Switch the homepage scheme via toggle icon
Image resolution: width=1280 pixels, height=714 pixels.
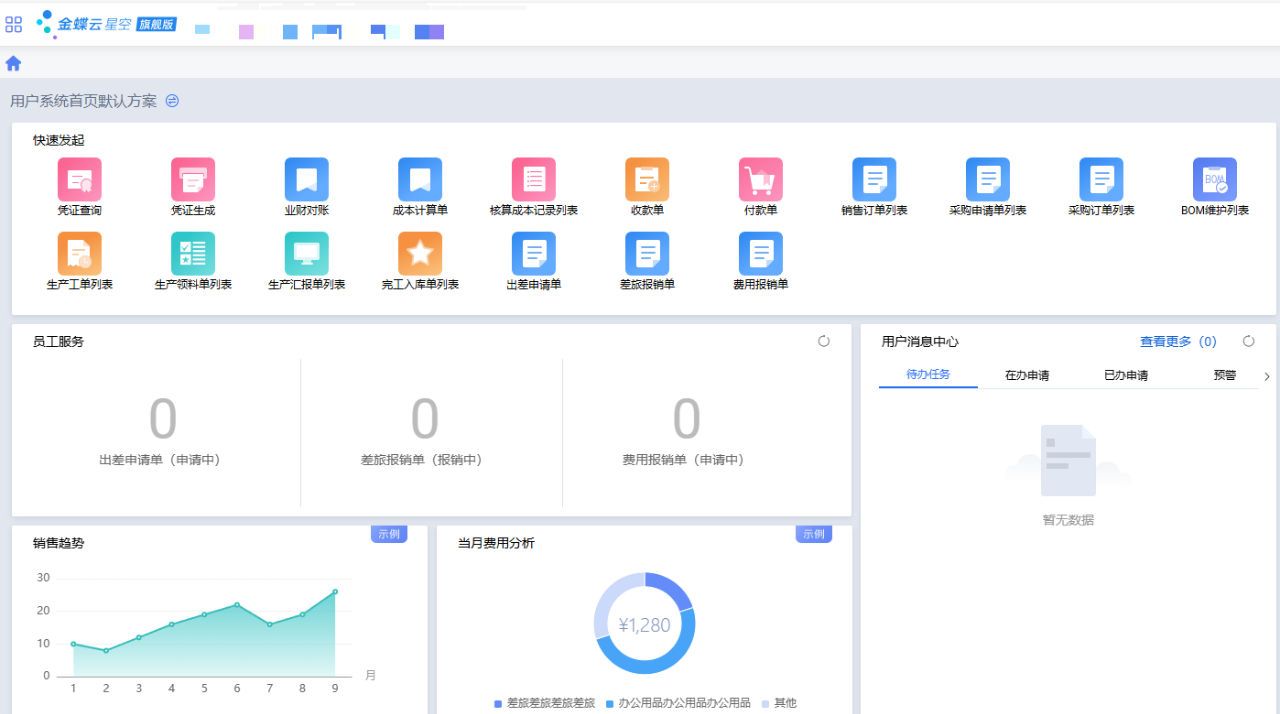pyautogui.click(x=172, y=101)
